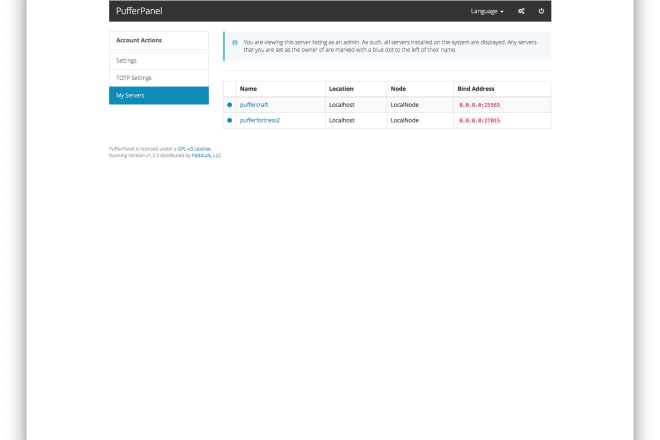Open the Padduck, LLC link
The width and height of the screenshot is (660, 440).
point(206,155)
